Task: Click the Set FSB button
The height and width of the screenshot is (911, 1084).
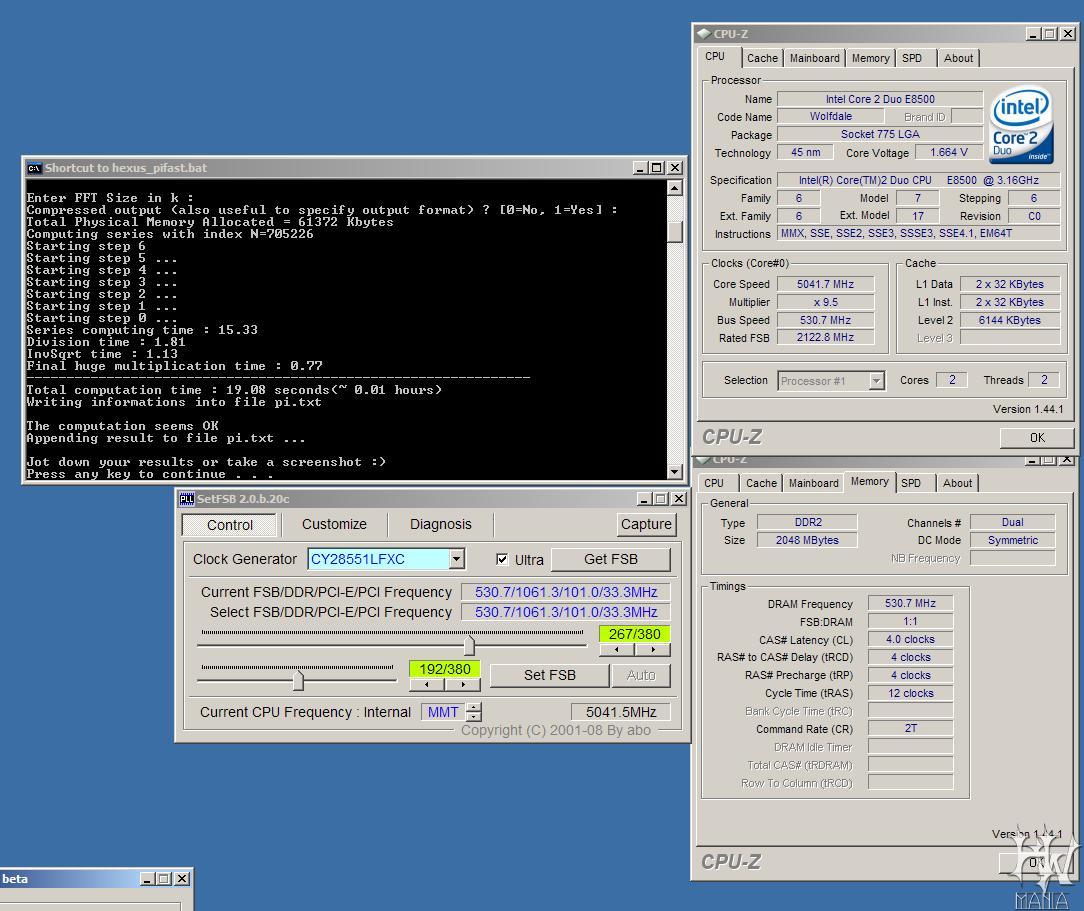Action: click(x=550, y=675)
